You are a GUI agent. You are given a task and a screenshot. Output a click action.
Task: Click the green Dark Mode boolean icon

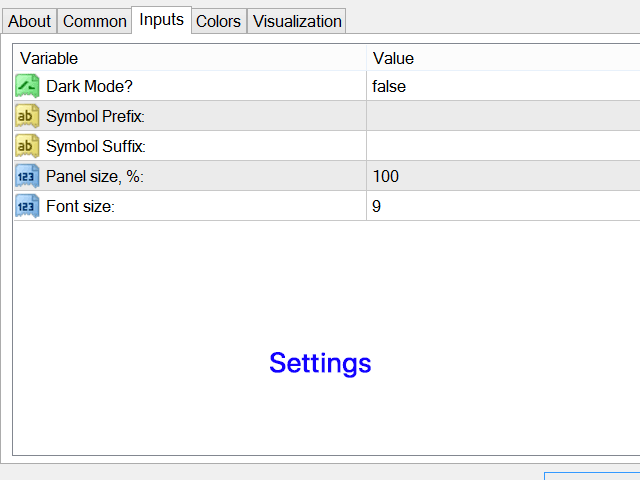pos(27,86)
